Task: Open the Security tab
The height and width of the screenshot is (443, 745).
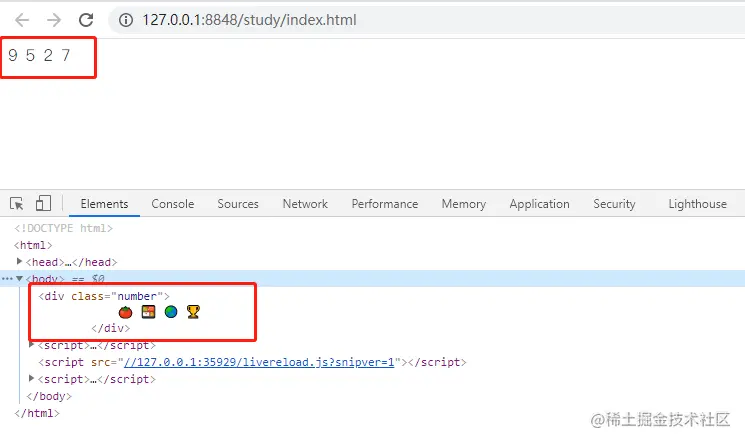Action: coord(614,204)
